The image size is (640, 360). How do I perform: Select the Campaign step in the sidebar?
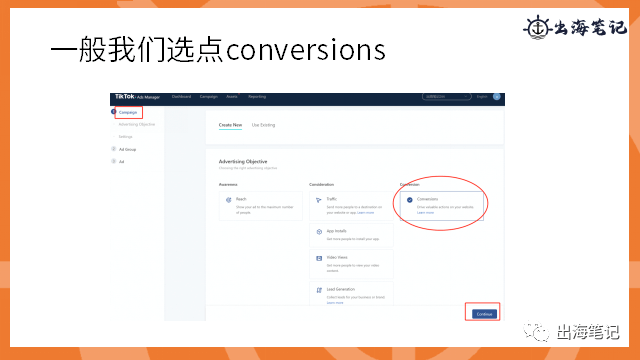pos(128,112)
